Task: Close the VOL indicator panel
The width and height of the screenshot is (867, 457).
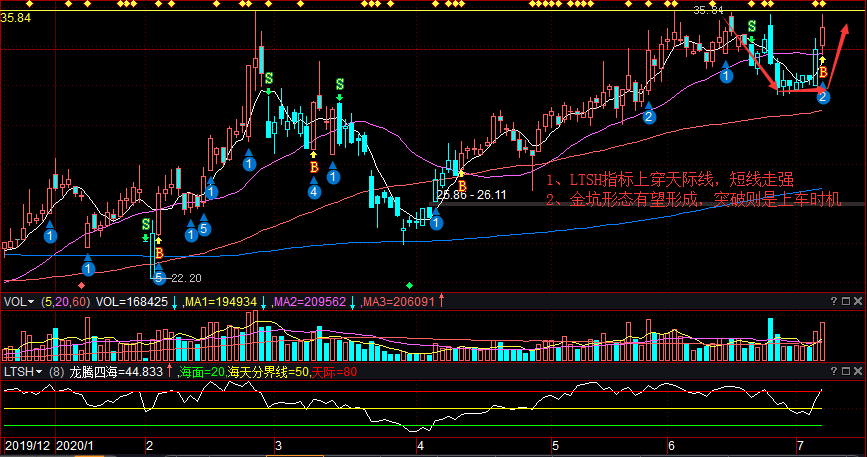Action: click(858, 301)
